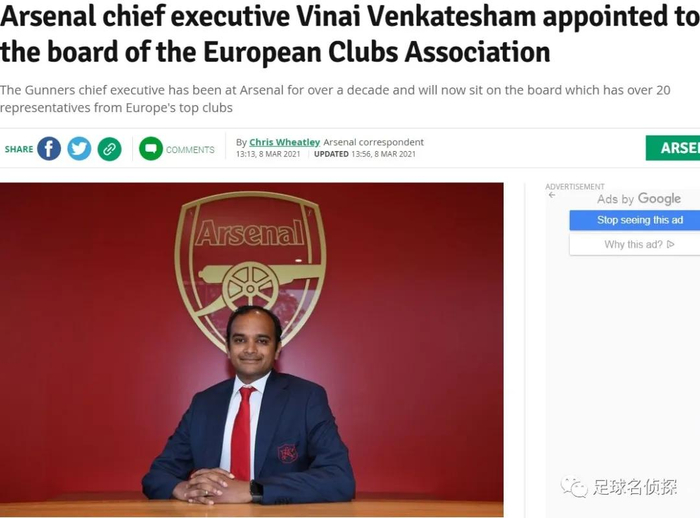Click the green copy link icon

109,149
